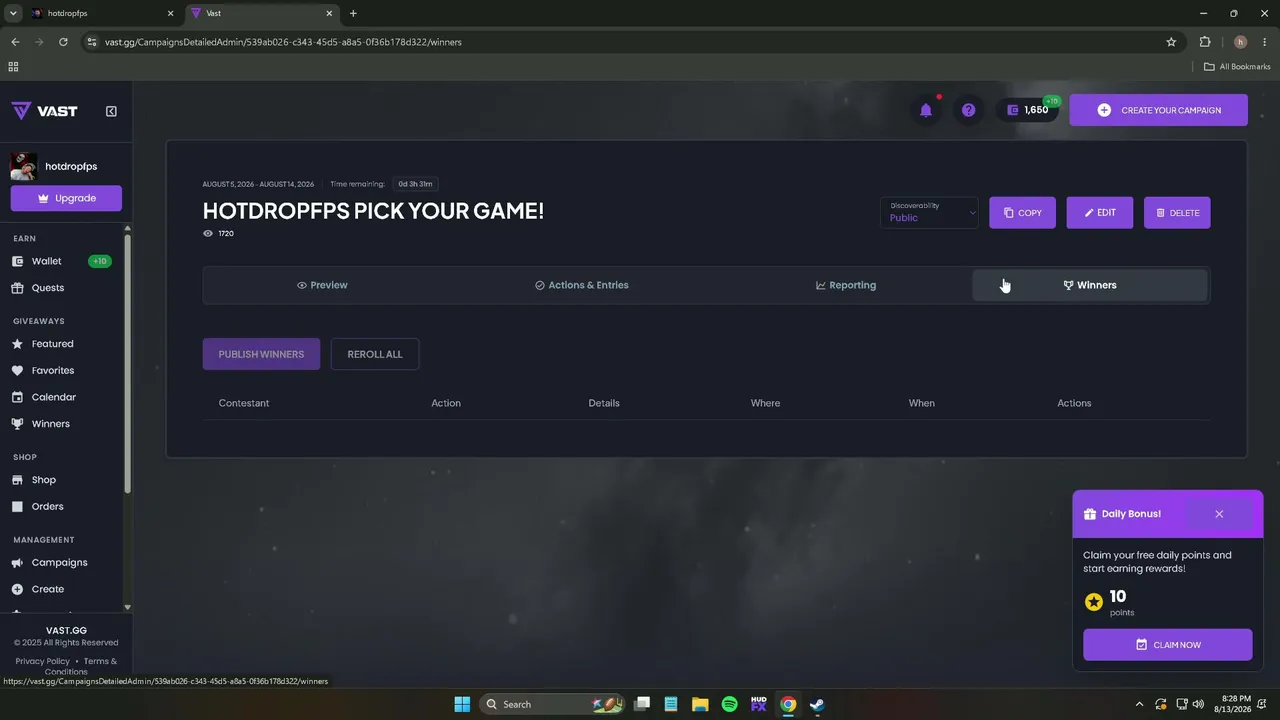This screenshot has width=1280, height=720.
Task: Open the tab search dropdown arrow
Action: click(x=13, y=13)
